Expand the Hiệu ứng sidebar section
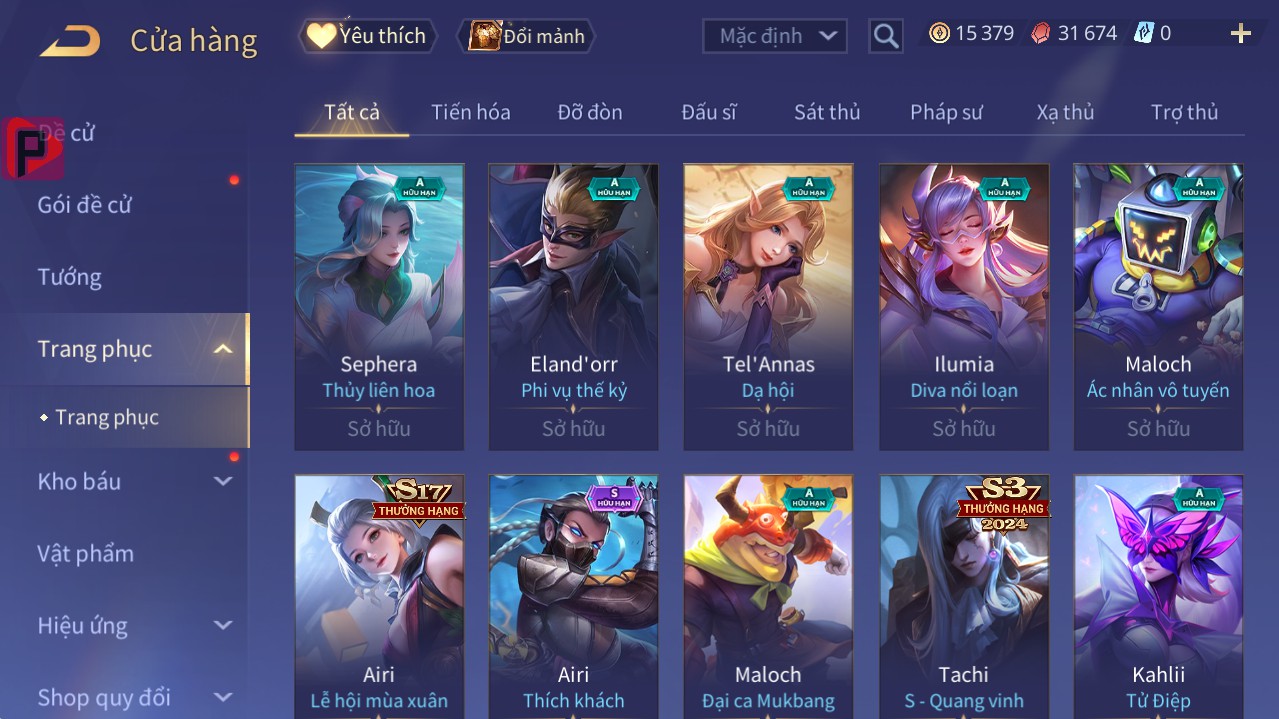 pyautogui.click(x=223, y=626)
